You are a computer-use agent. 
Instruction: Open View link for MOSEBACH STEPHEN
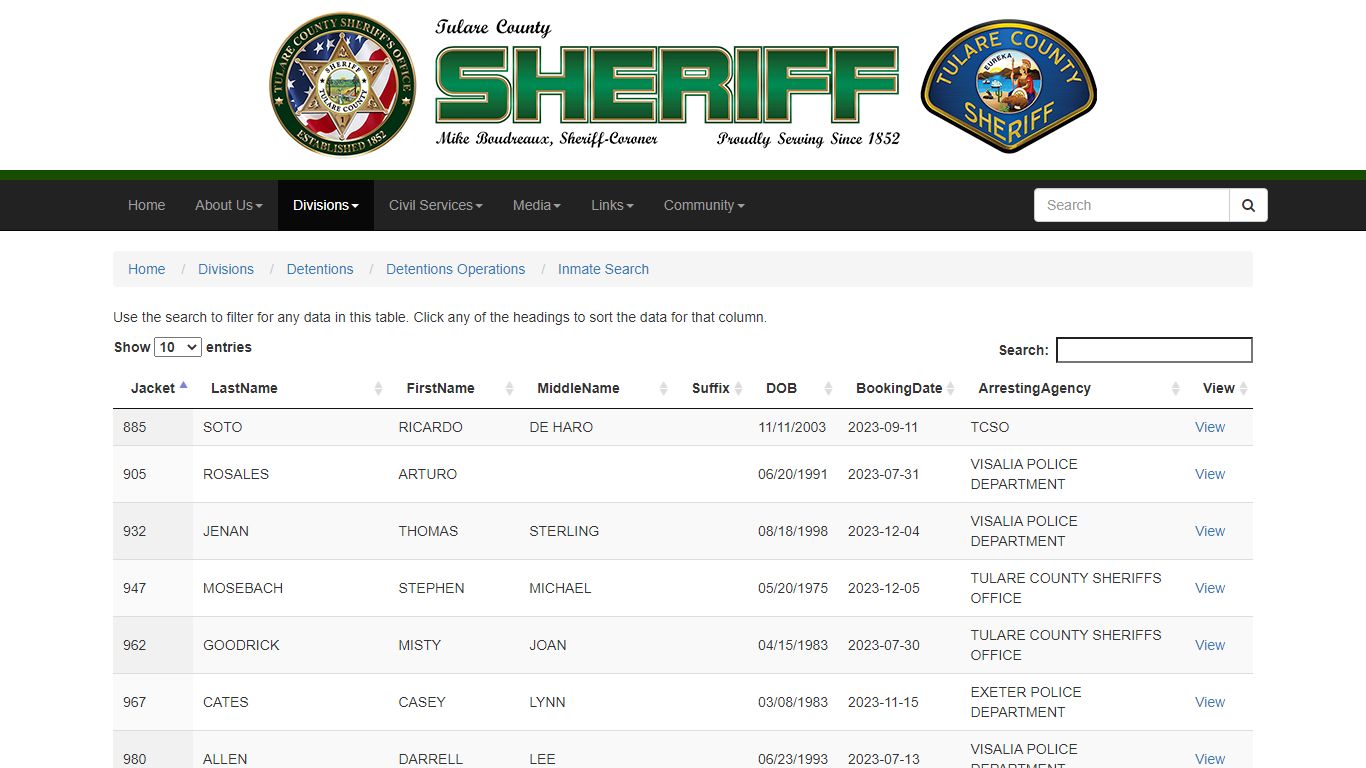pos(1210,588)
